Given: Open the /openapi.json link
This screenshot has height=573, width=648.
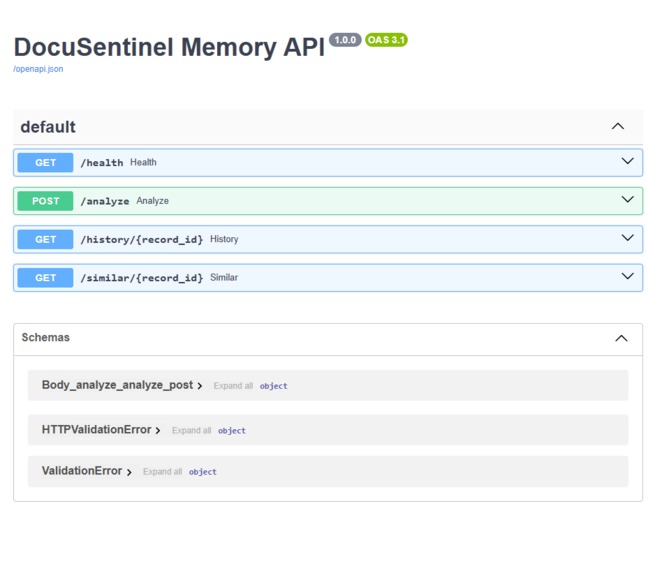Looking at the screenshot, I should click(x=38, y=69).
